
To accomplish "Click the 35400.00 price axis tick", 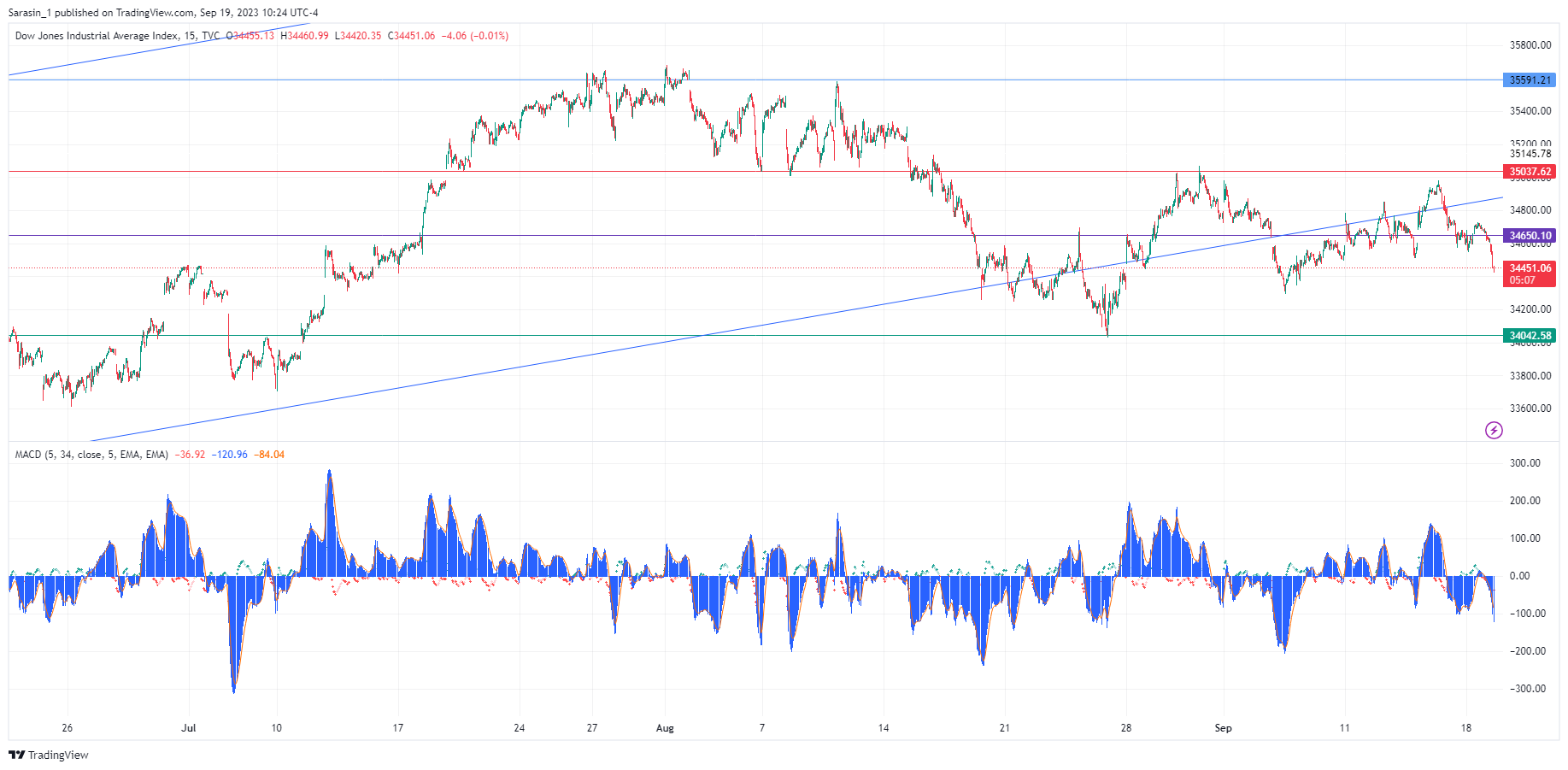I will [1530, 111].
